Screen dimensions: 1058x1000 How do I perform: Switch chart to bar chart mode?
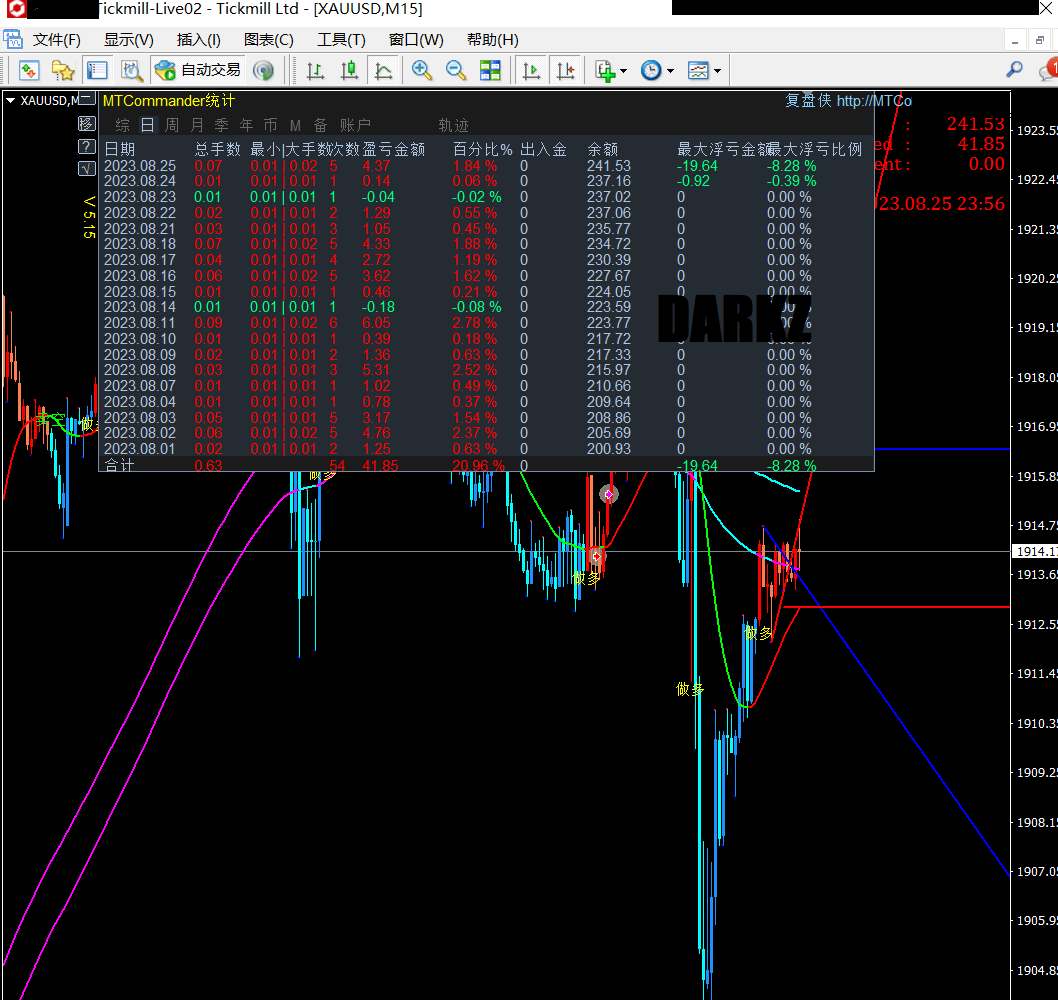coord(315,70)
